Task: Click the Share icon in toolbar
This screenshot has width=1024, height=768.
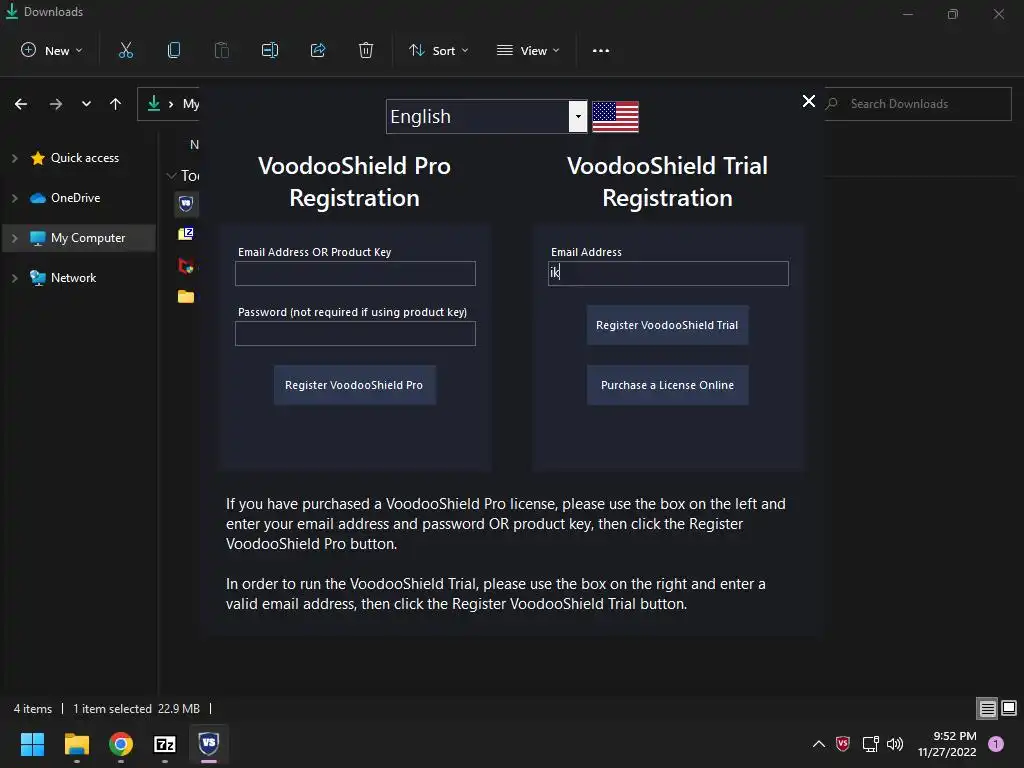Action: [318, 50]
